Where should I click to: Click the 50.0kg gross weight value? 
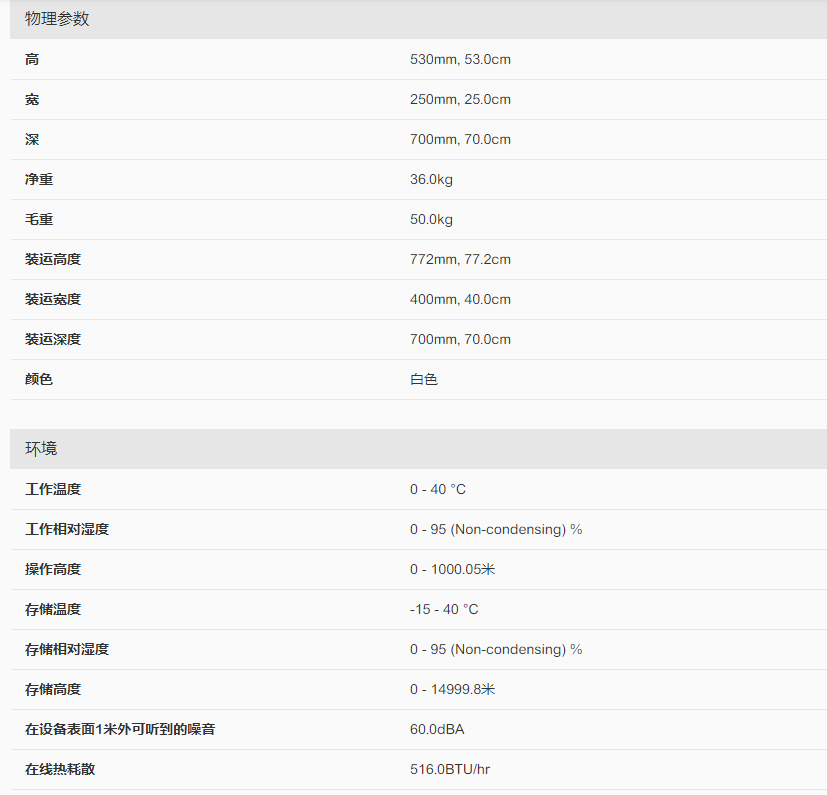pos(431,220)
